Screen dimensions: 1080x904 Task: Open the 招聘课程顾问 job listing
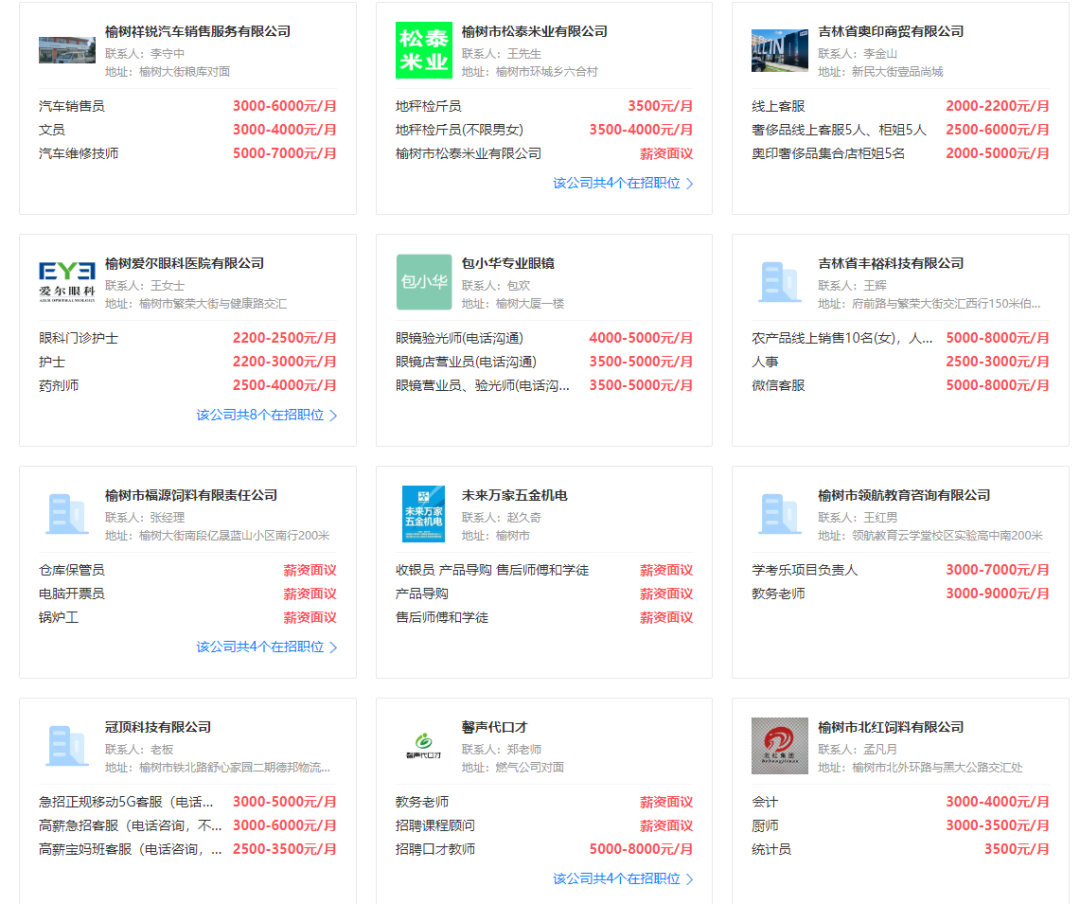click(x=435, y=825)
